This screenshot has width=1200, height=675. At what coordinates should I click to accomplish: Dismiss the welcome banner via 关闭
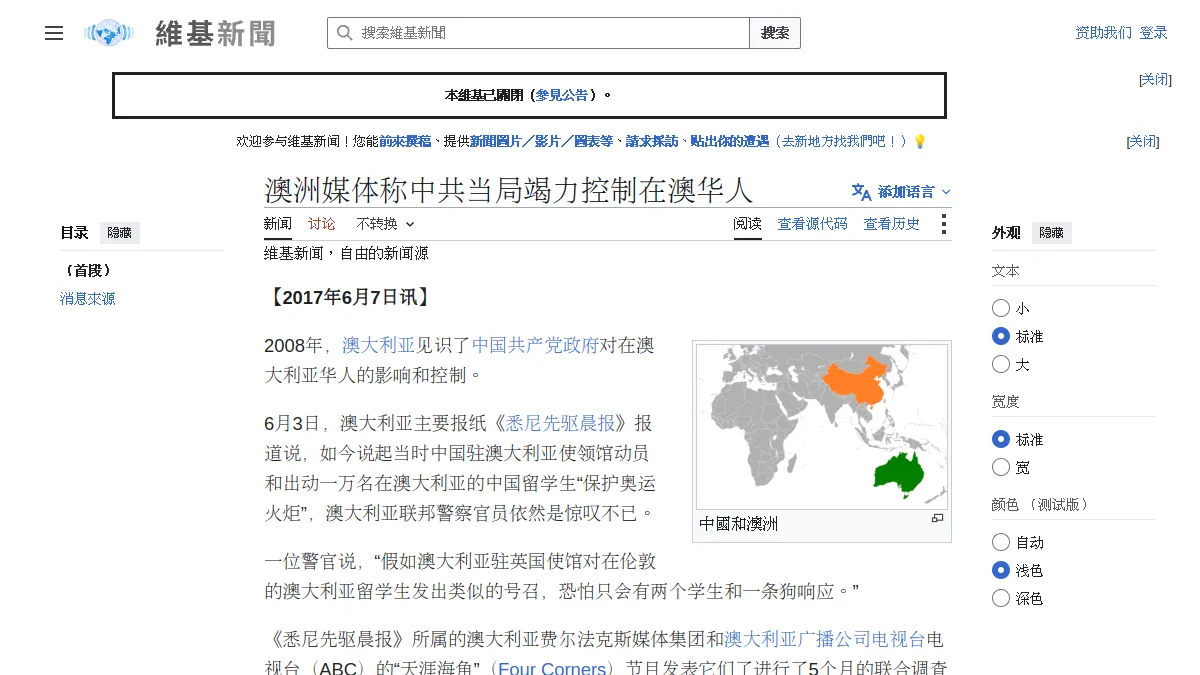(x=1143, y=142)
